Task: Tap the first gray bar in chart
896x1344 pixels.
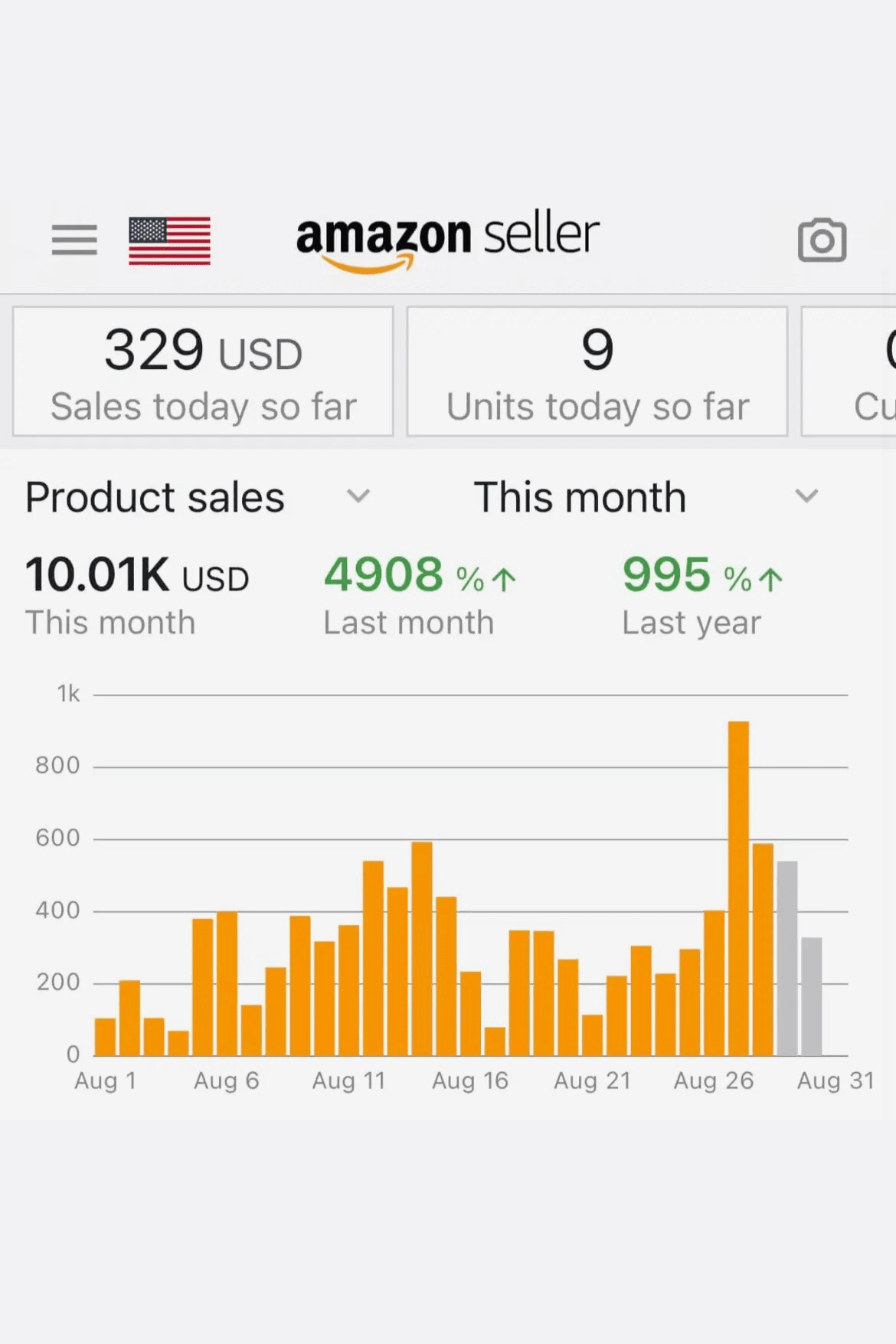Action: [787, 959]
